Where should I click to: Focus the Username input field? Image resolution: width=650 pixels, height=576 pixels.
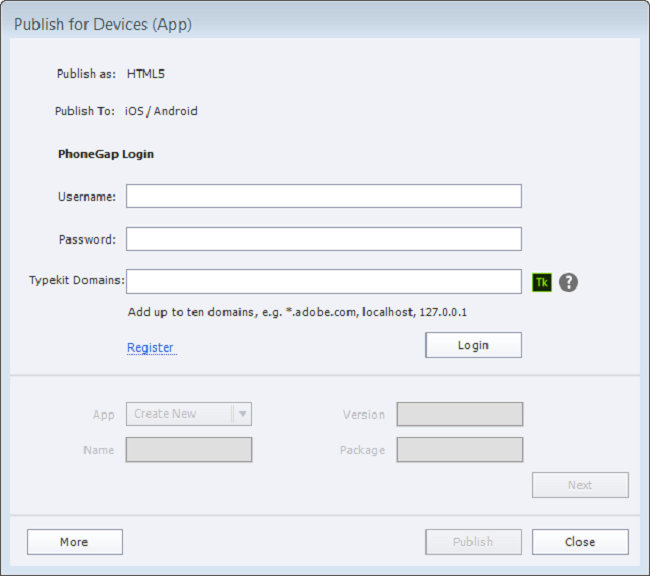pos(323,196)
